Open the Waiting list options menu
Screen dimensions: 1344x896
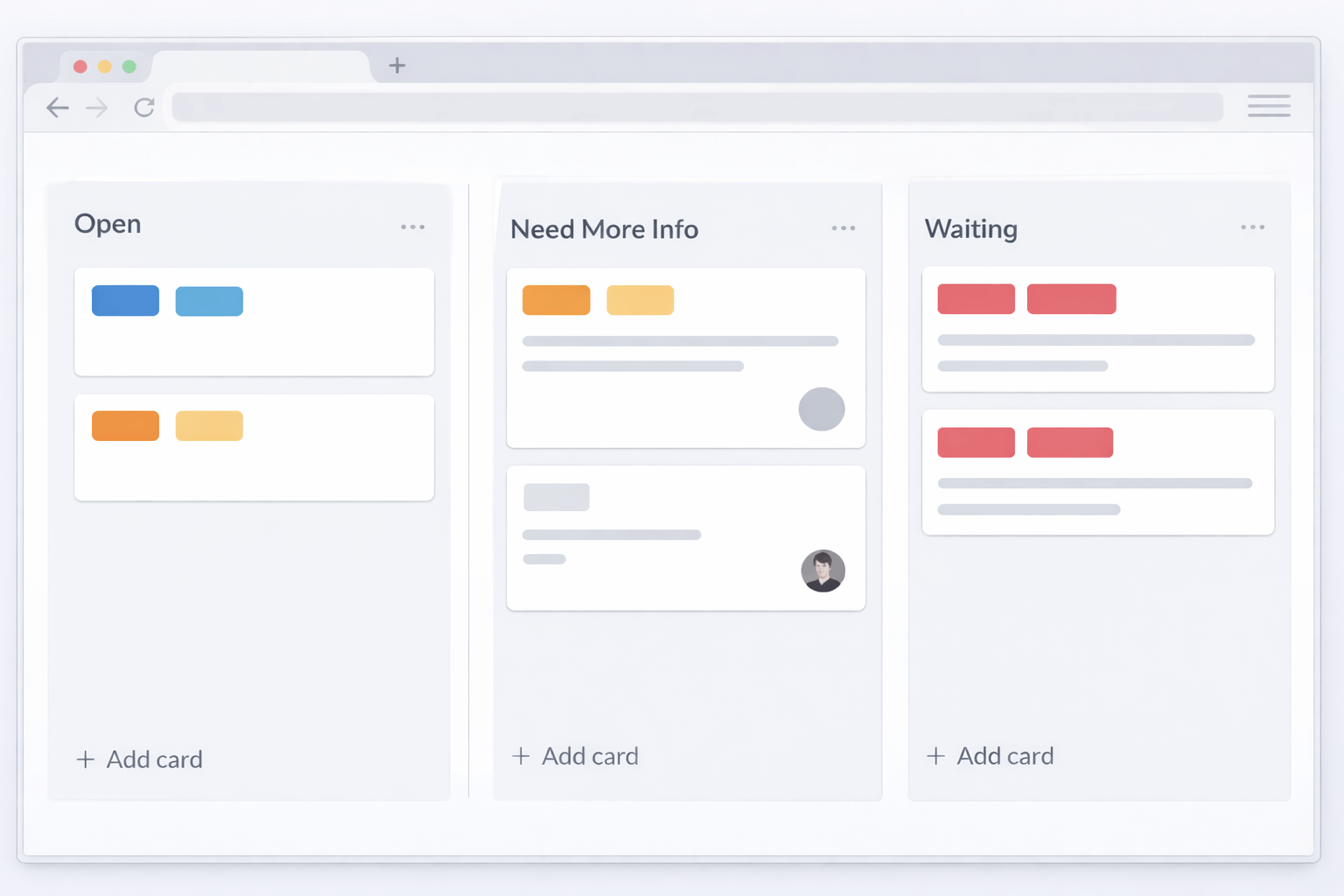tap(1252, 227)
